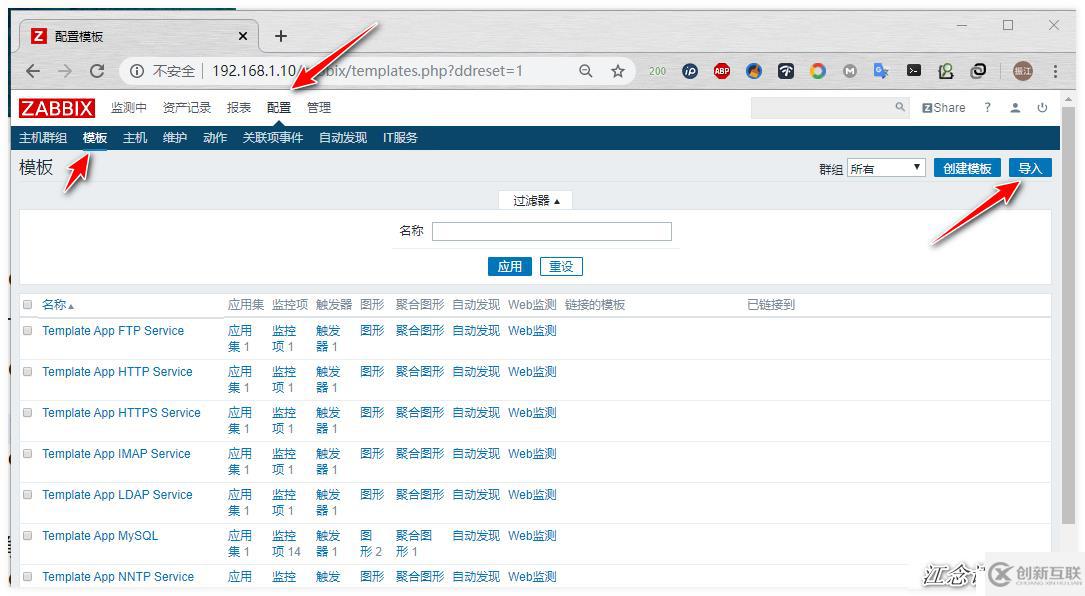The width and height of the screenshot is (1085, 596).
Task: Click the browser forward arrow
Action: pos(65,71)
